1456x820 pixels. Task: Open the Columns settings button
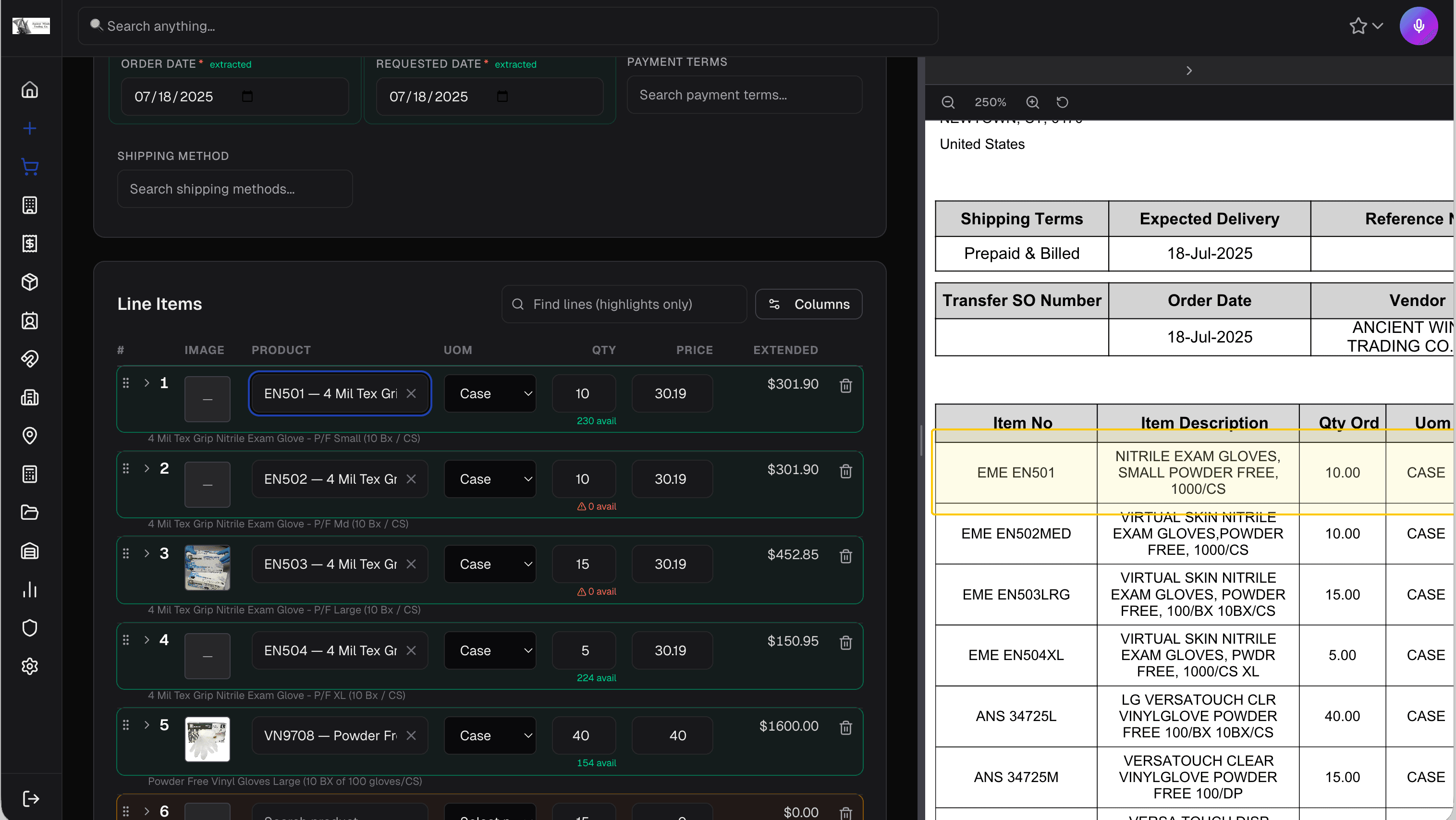click(808, 304)
